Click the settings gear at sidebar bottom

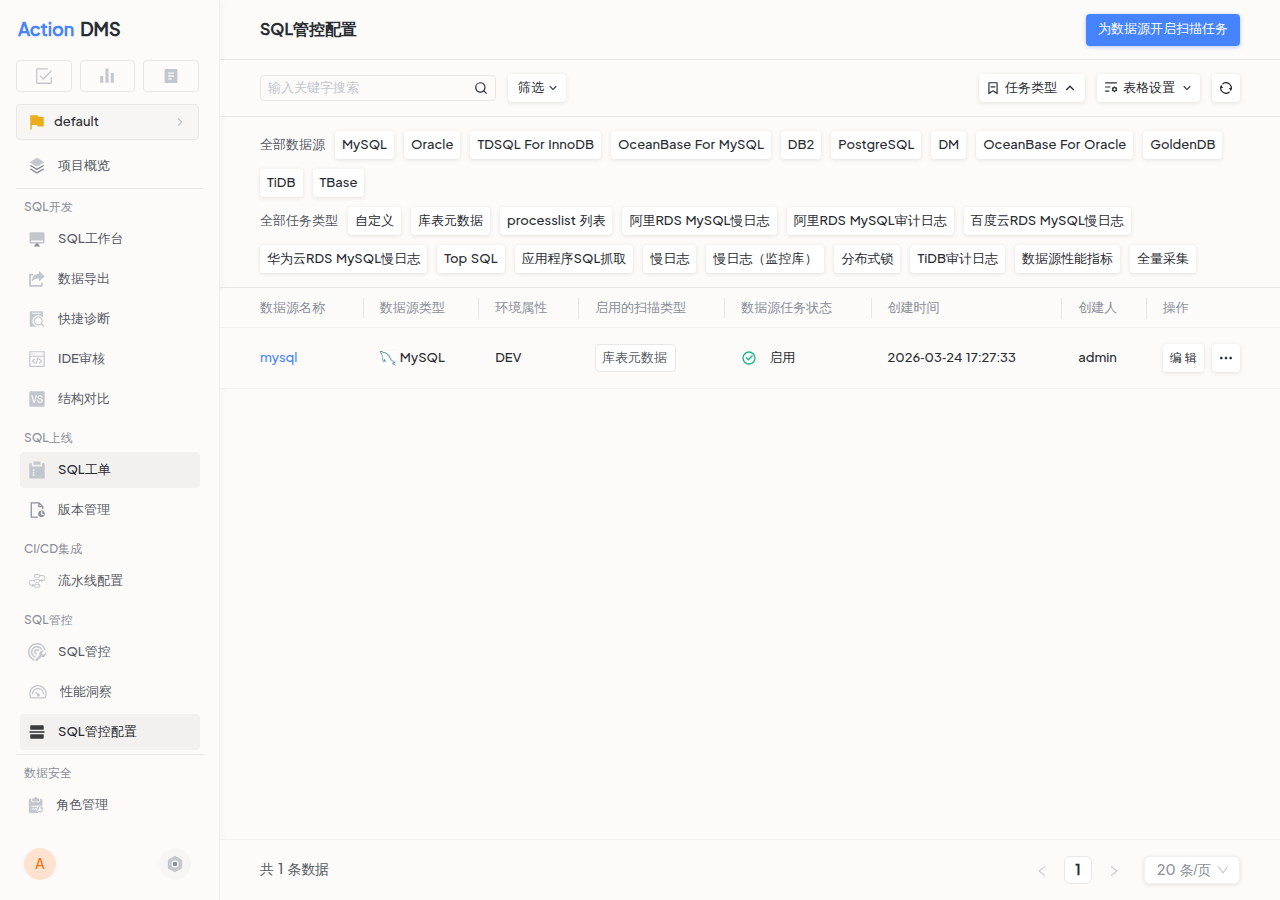point(175,863)
